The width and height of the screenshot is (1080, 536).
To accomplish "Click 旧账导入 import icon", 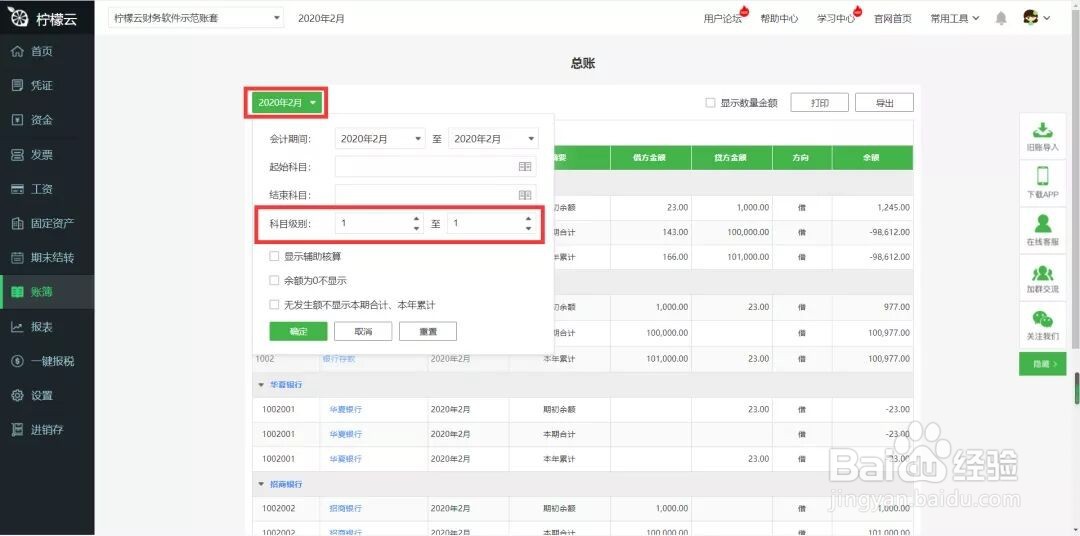I will coord(1042,135).
